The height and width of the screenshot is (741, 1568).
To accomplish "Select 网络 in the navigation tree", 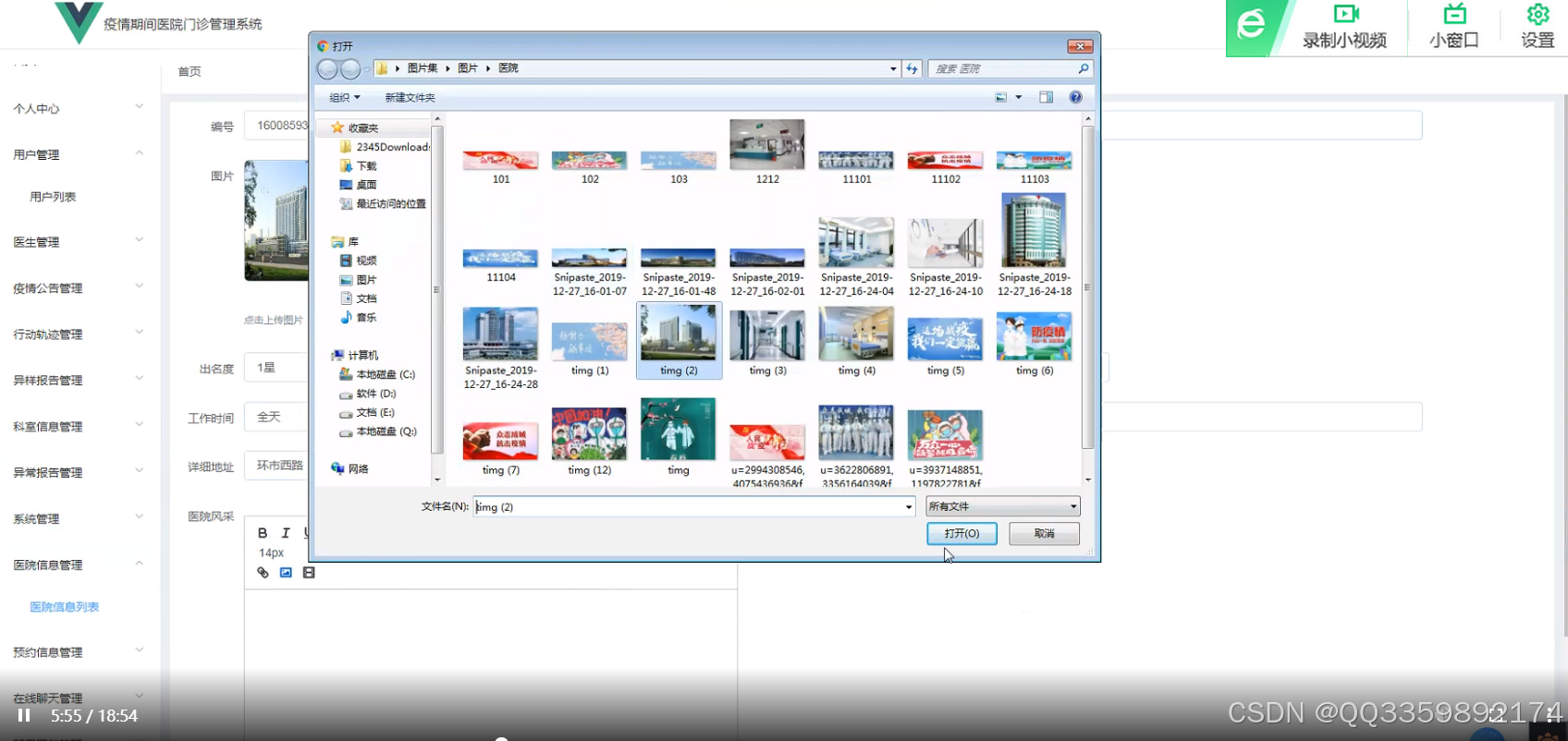I will coord(350,469).
